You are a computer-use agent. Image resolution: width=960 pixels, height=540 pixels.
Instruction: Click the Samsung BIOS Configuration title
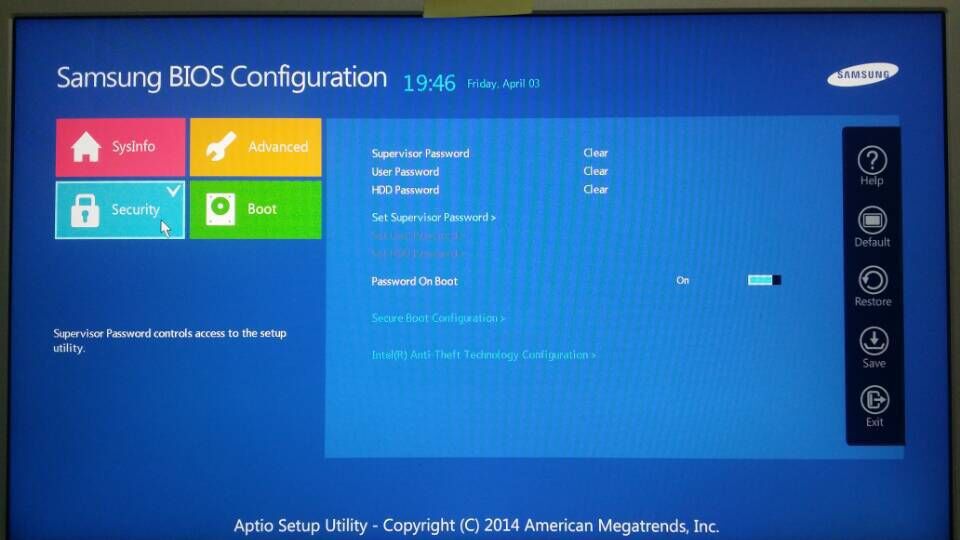222,78
